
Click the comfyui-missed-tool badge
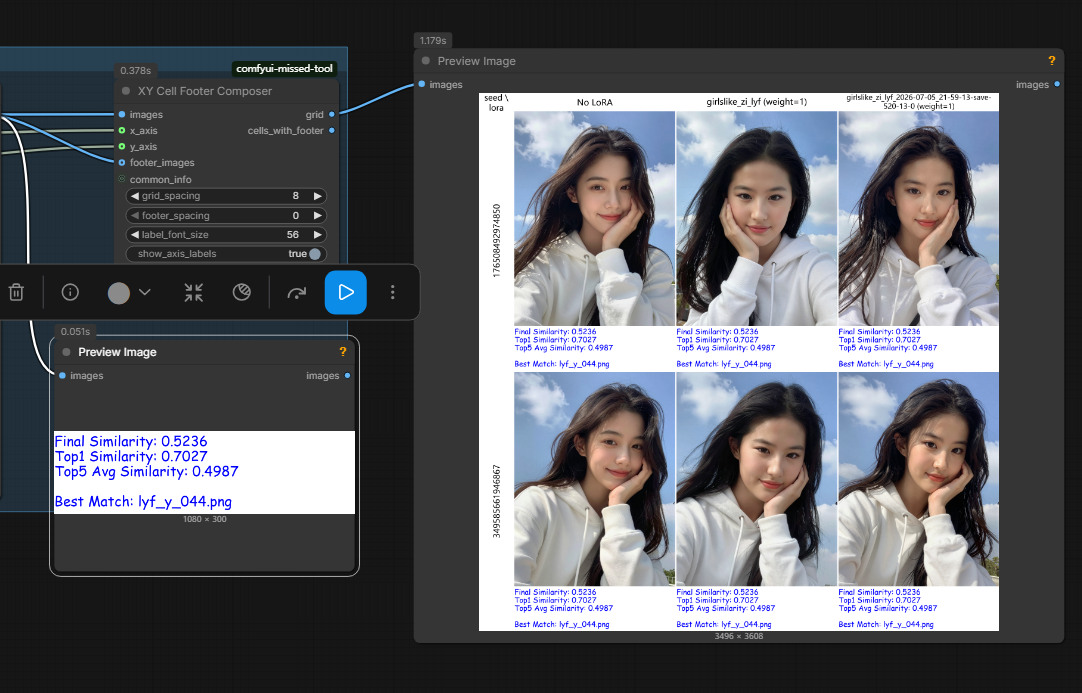pos(284,68)
